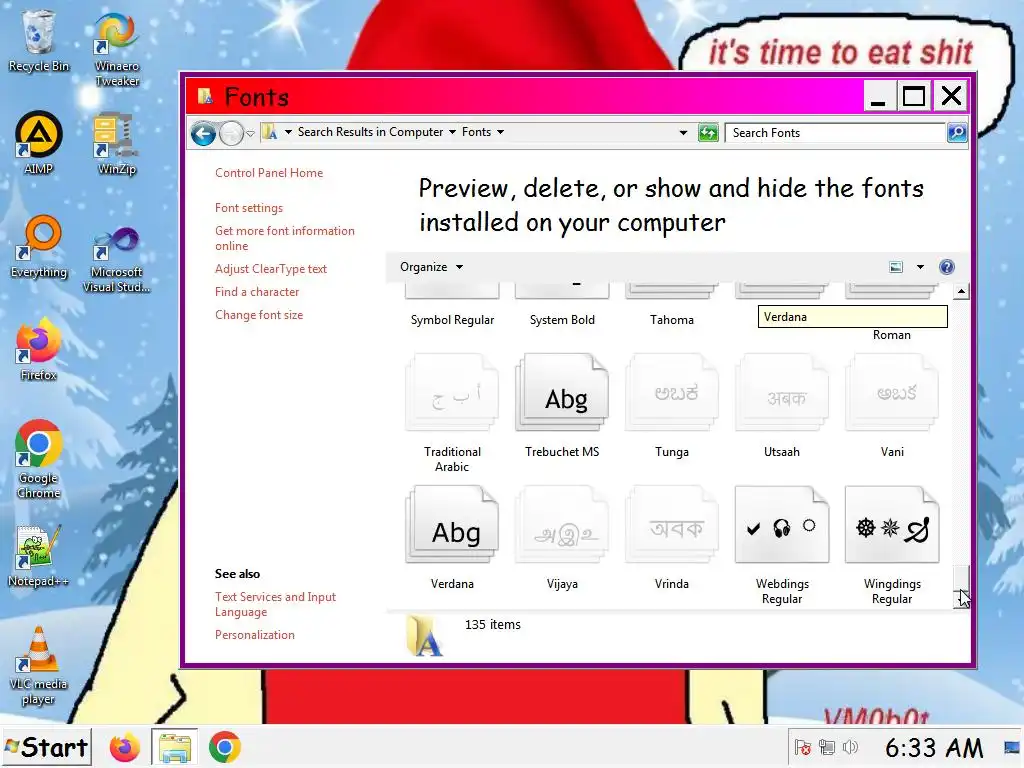Screen dimensions: 1024x768
Task: Open Notepad++ desktop shortcut
Action: 39,556
